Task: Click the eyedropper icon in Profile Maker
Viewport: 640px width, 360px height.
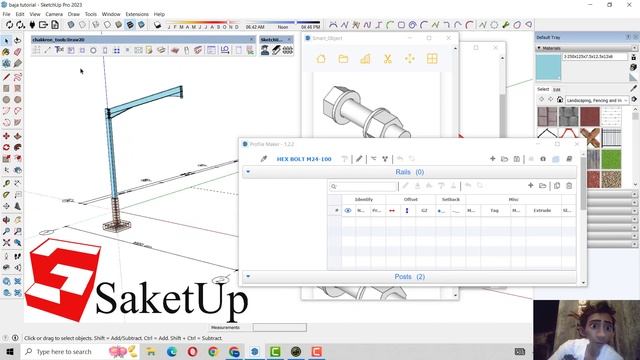Action: (264, 159)
